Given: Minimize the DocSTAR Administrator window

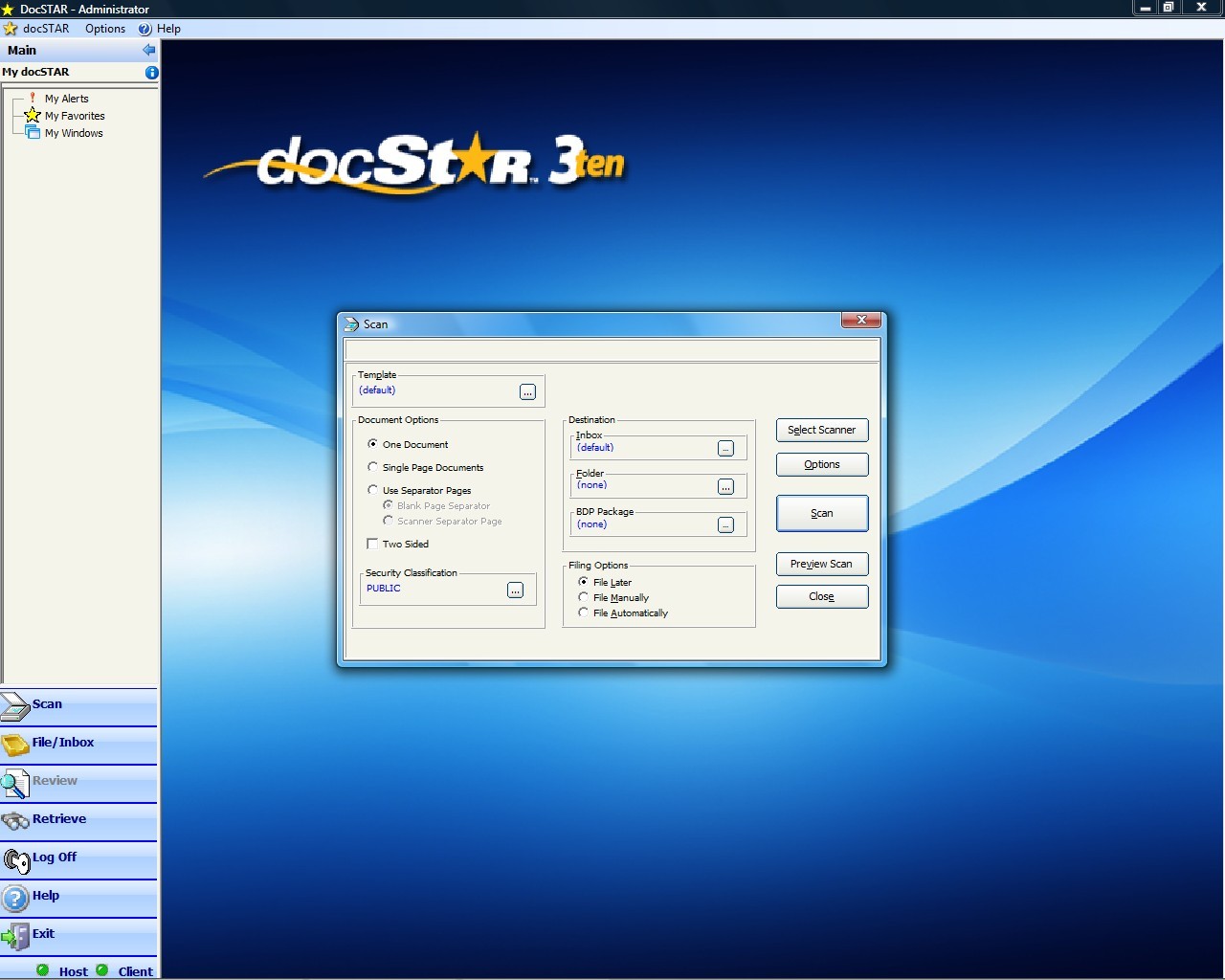Looking at the screenshot, I should 1145,8.
